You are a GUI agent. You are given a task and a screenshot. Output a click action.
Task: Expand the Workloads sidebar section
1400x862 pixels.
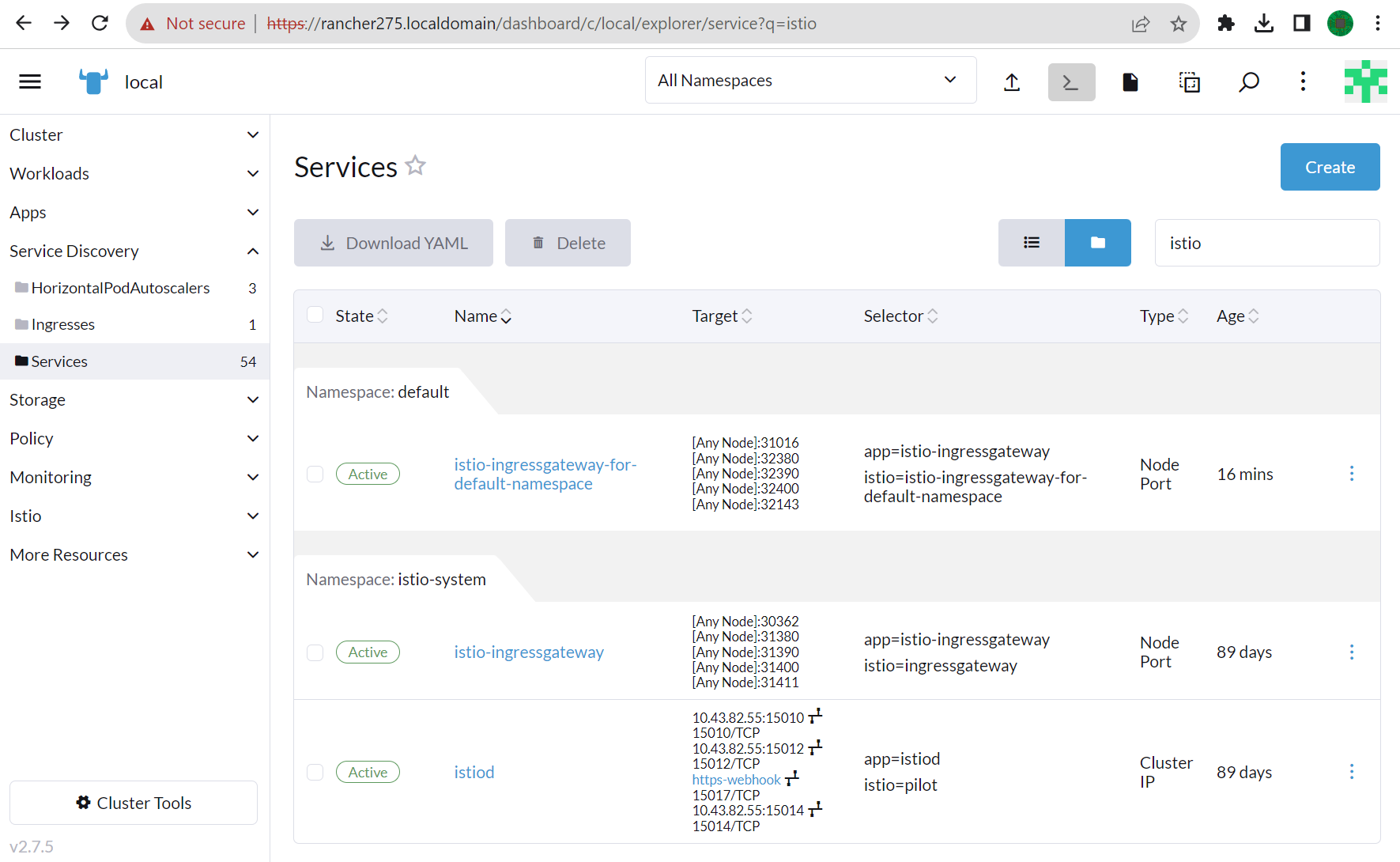134,174
